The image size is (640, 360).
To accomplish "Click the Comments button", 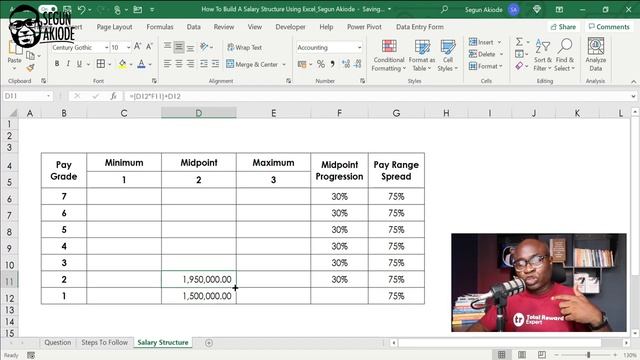I will 609,27.
